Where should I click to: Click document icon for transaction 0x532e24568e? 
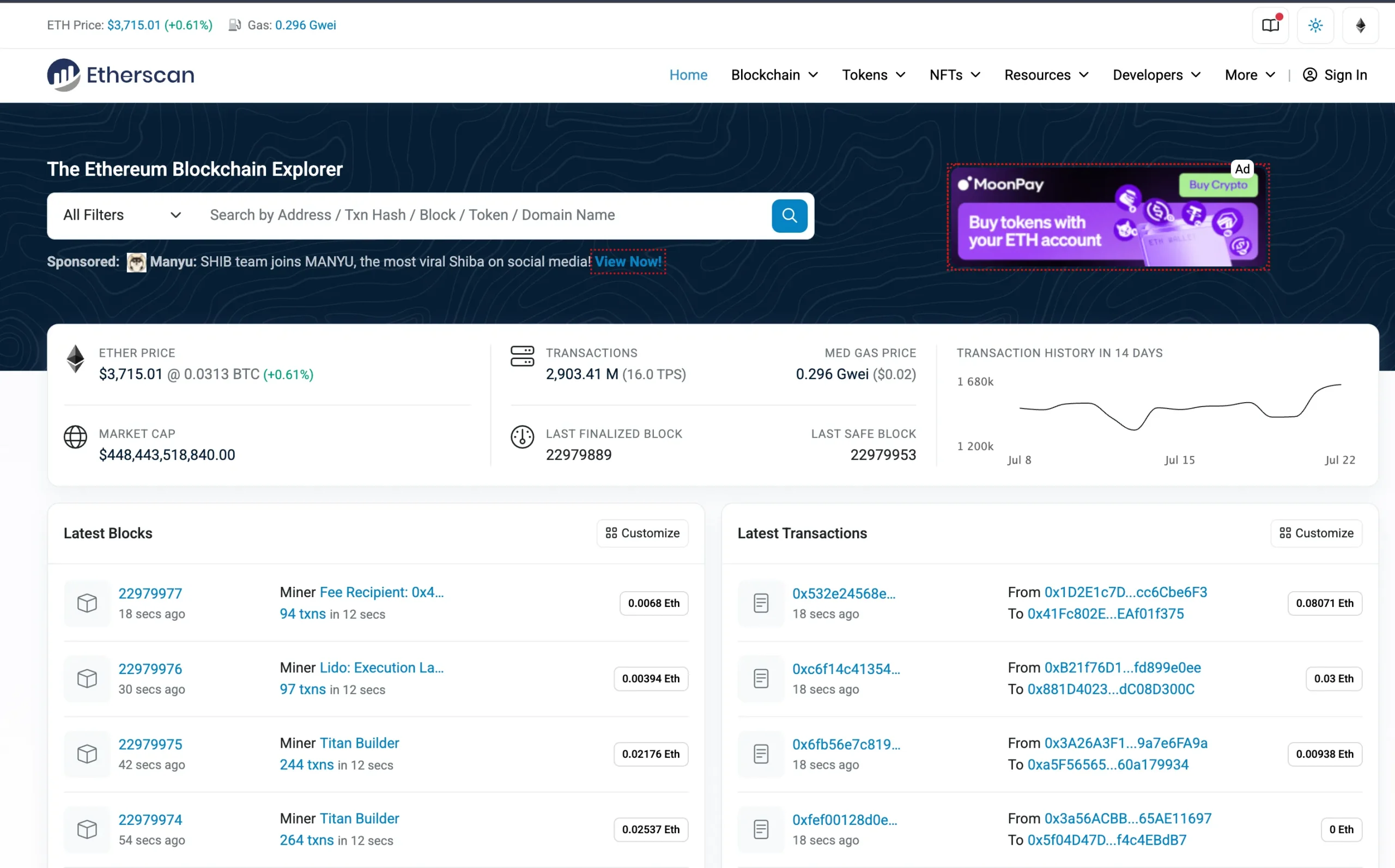pos(761,603)
